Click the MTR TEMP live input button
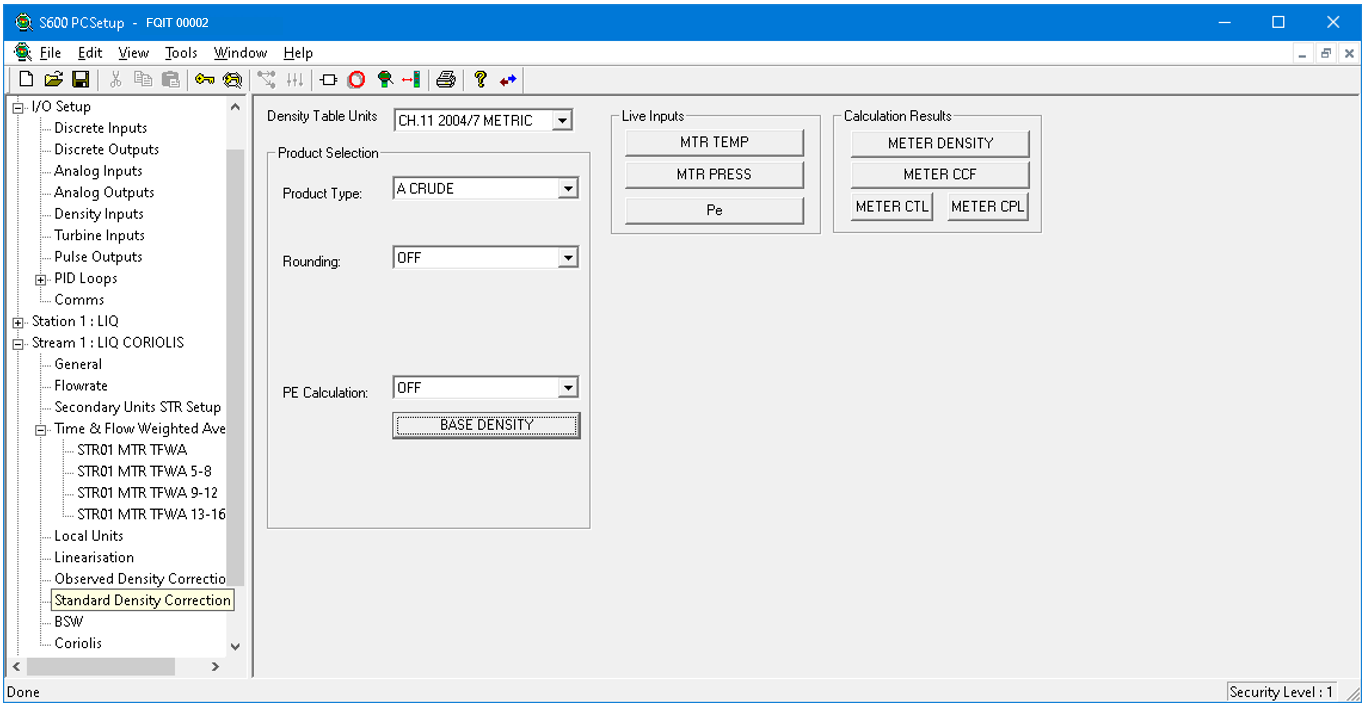Viewport: 1367px width, 709px height. [x=714, y=142]
